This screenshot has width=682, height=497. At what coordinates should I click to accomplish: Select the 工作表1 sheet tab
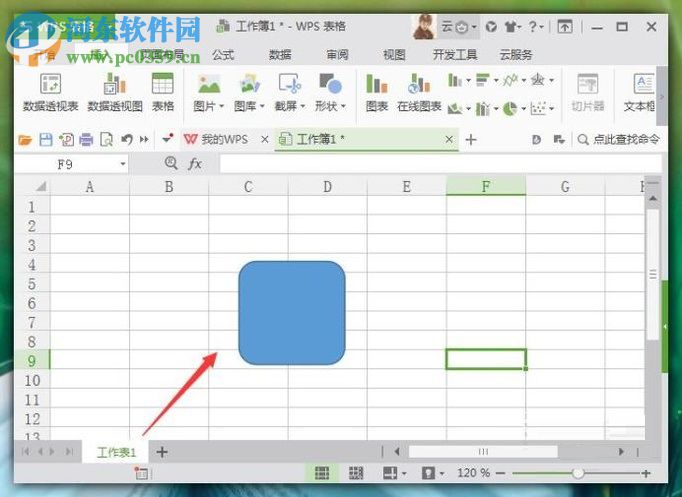(116, 452)
